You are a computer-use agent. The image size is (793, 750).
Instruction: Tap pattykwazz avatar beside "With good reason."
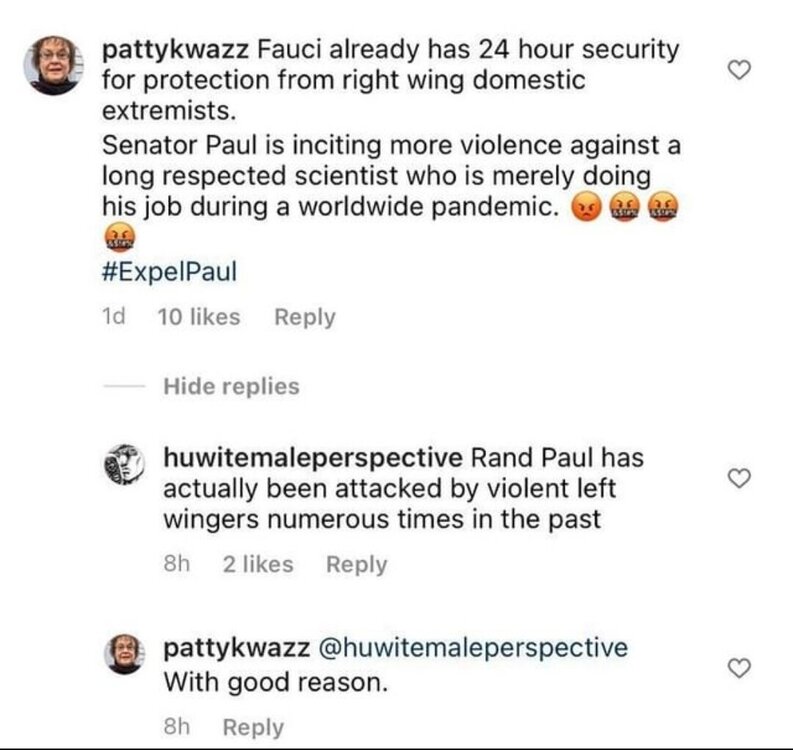point(126,653)
